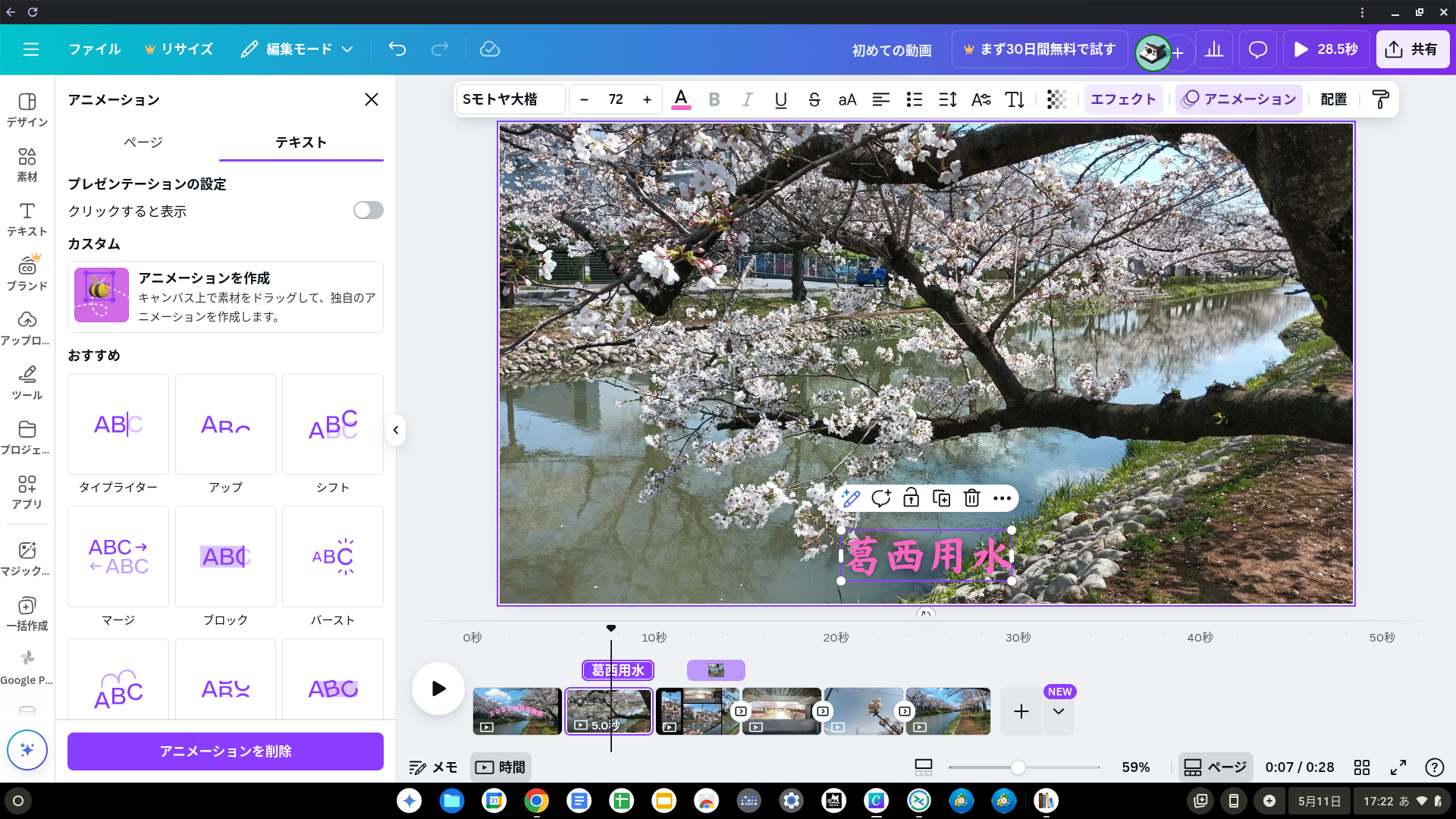Expand the add page options chevron

click(x=1059, y=711)
